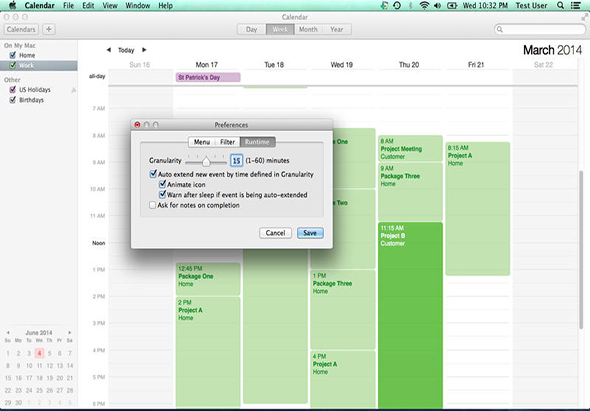Click the vertical scrollbar of week view
The width and height of the screenshot is (590, 411).
pos(582,249)
